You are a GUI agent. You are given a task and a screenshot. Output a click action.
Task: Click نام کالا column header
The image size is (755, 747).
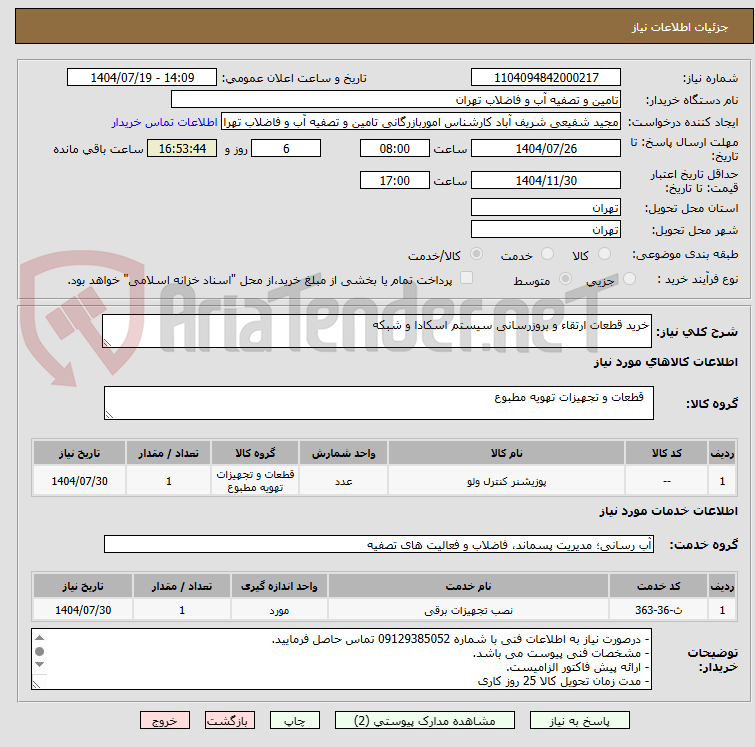[x=506, y=453]
